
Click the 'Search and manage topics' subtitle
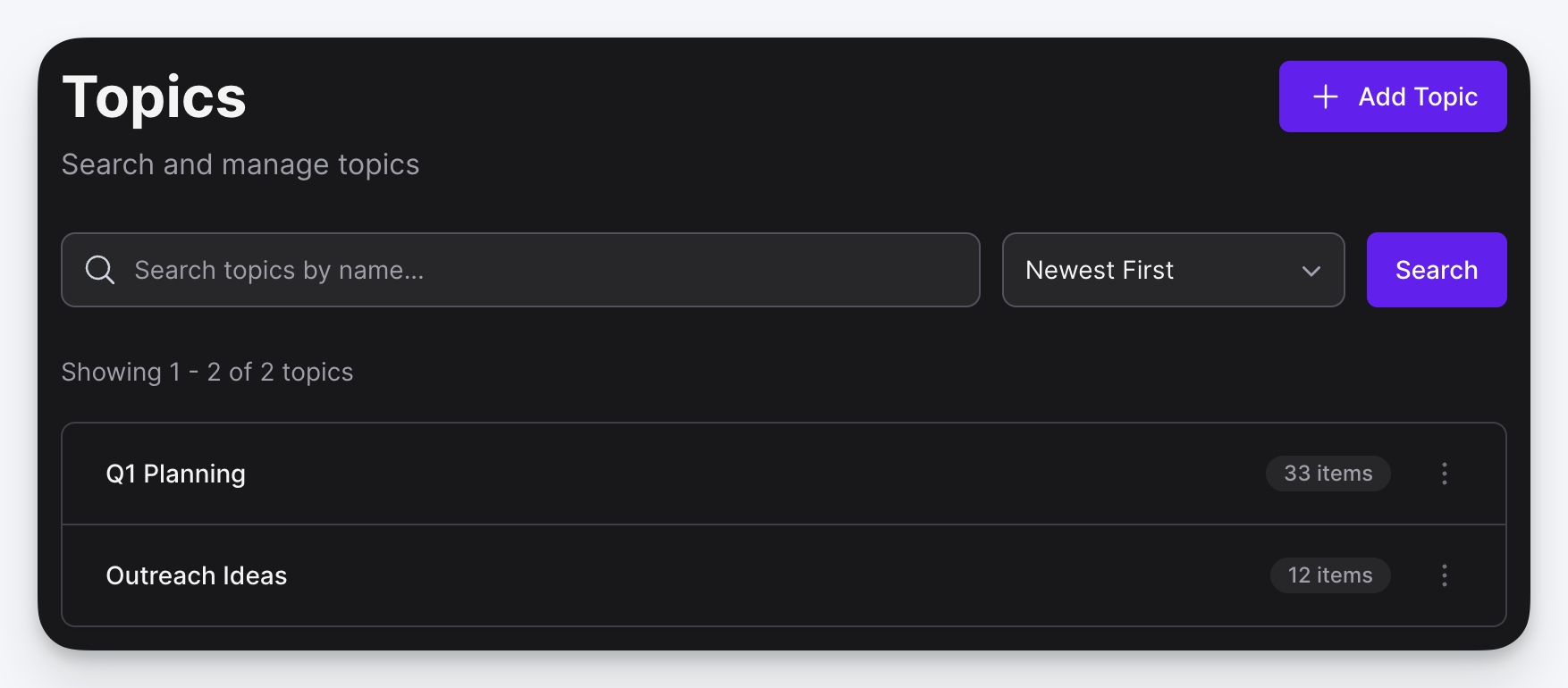pyautogui.click(x=240, y=164)
